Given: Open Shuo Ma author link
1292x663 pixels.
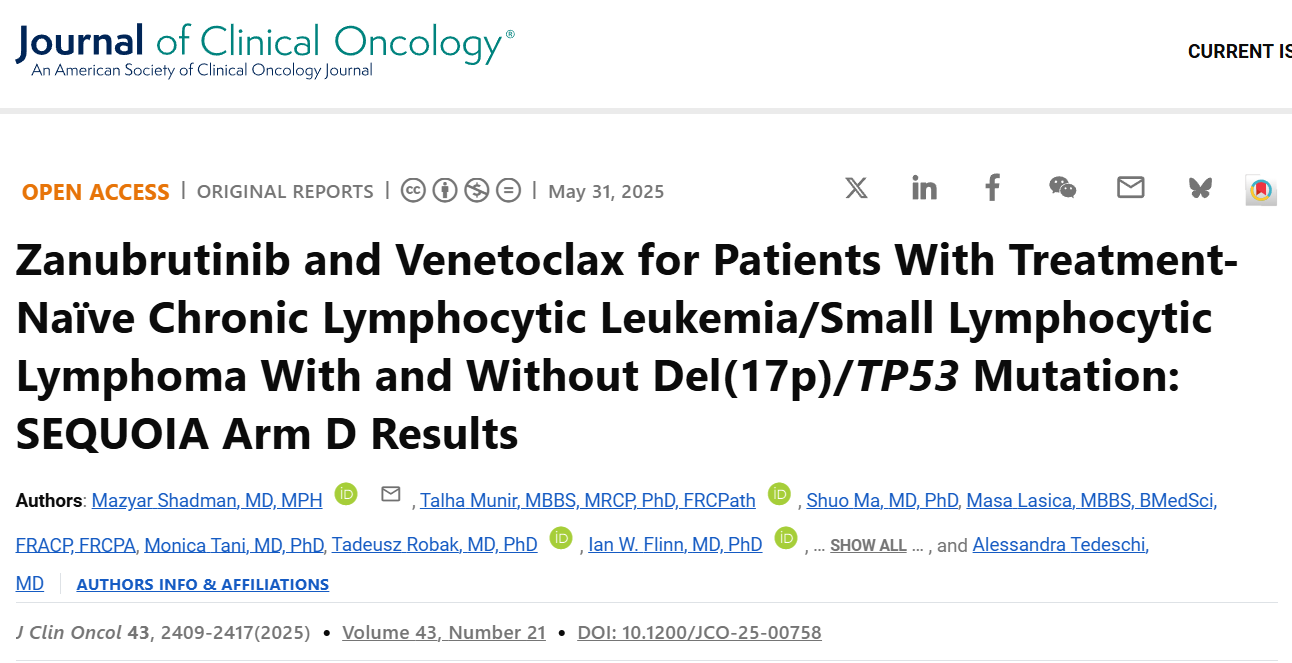Looking at the screenshot, I should [882, 501].
